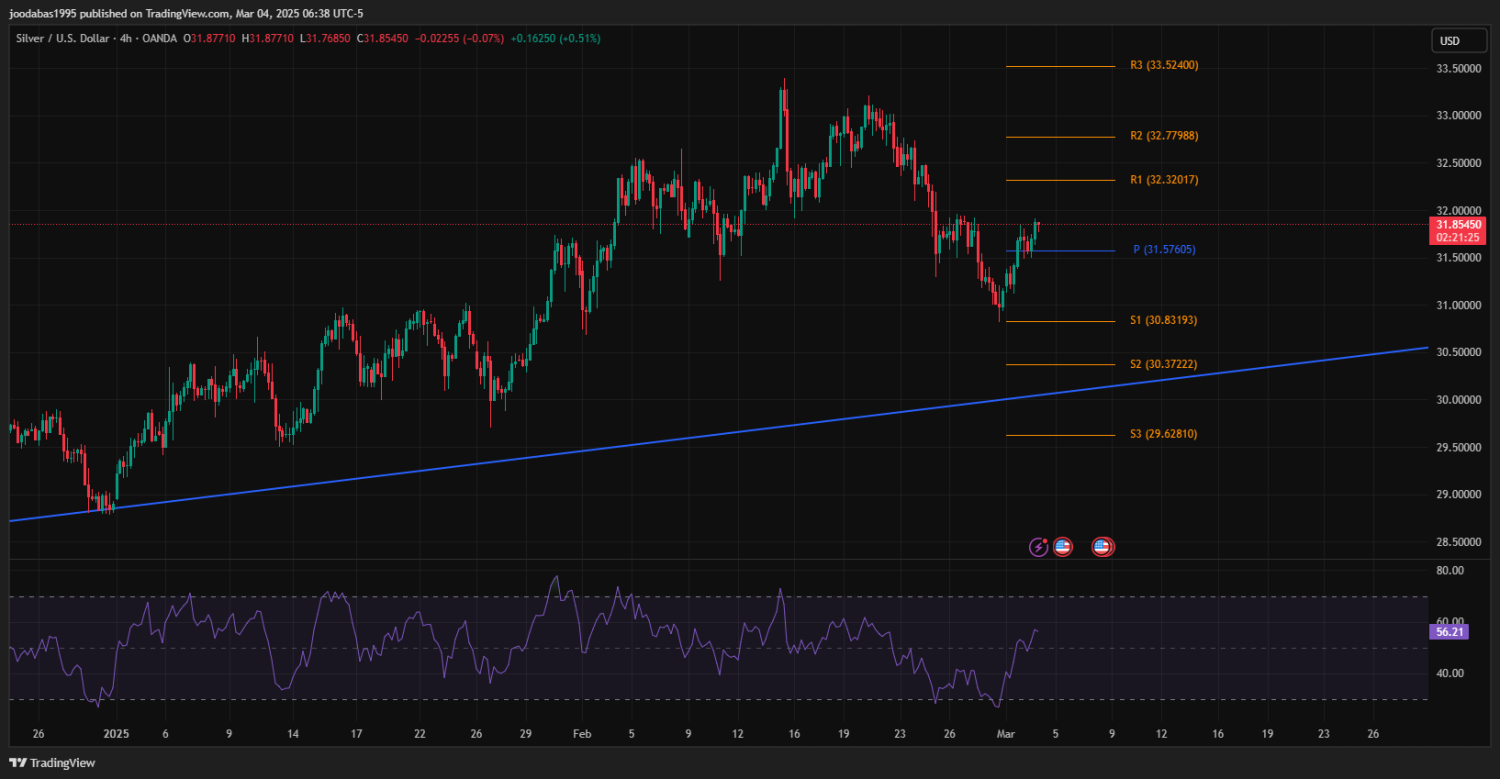Screen dimensions: 1500x779
Task: Click the S3 (29.62810) support label
Action: [1164, 435]
